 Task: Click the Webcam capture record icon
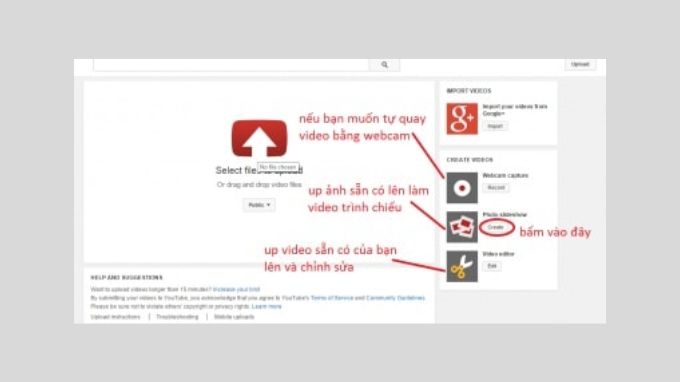[x=462, y=188]
